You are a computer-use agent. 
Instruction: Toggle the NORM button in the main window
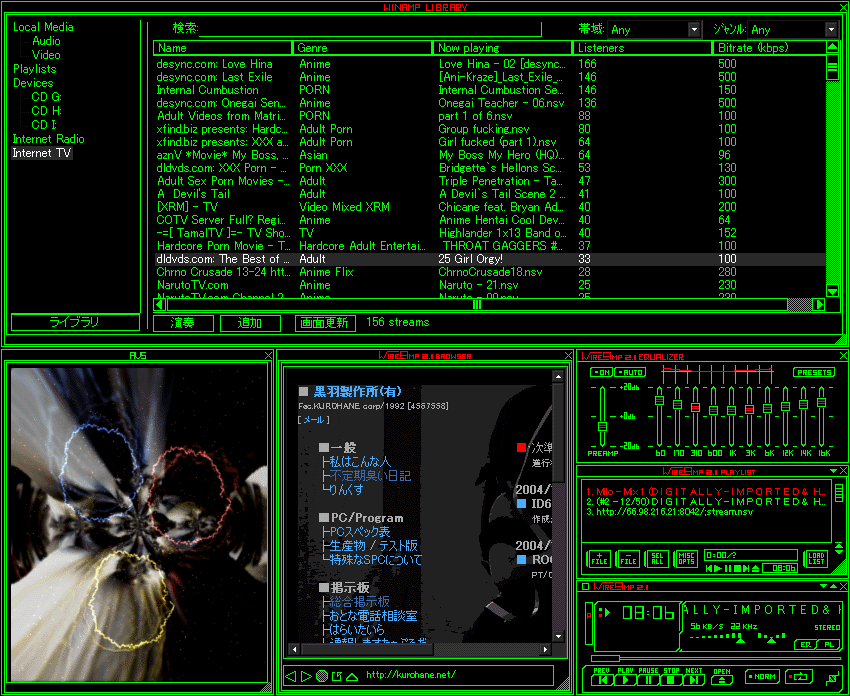coord(762,676)
